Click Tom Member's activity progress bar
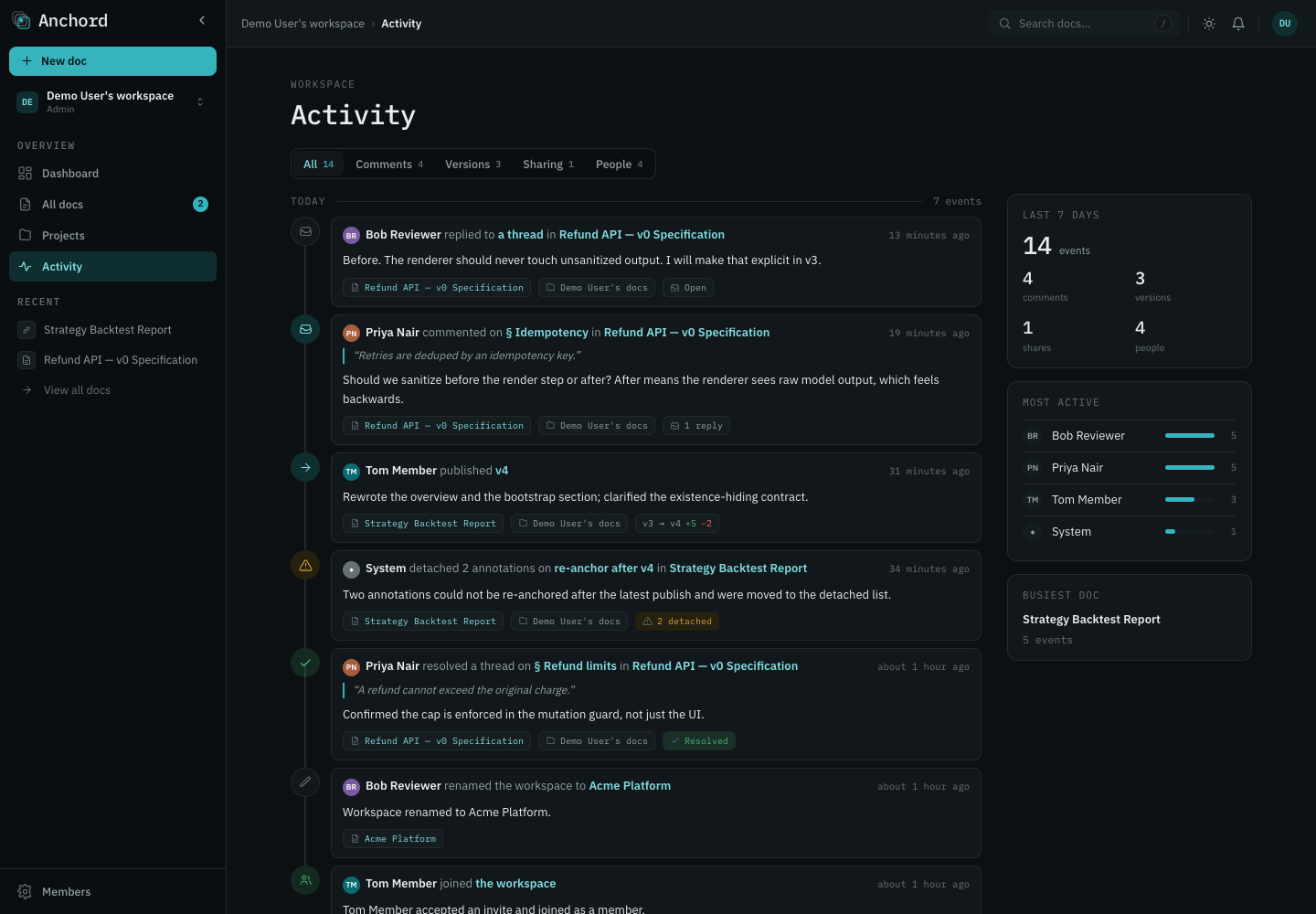 (x=1190, y=500)
